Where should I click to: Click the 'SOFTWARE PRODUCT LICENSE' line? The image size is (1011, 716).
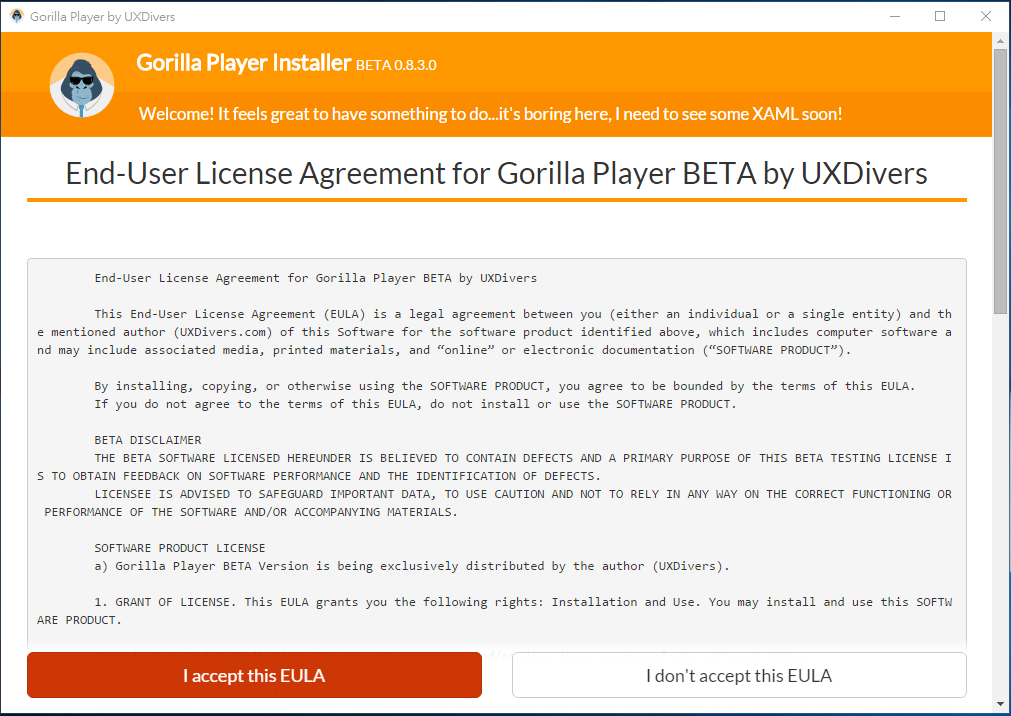[180, 548]
